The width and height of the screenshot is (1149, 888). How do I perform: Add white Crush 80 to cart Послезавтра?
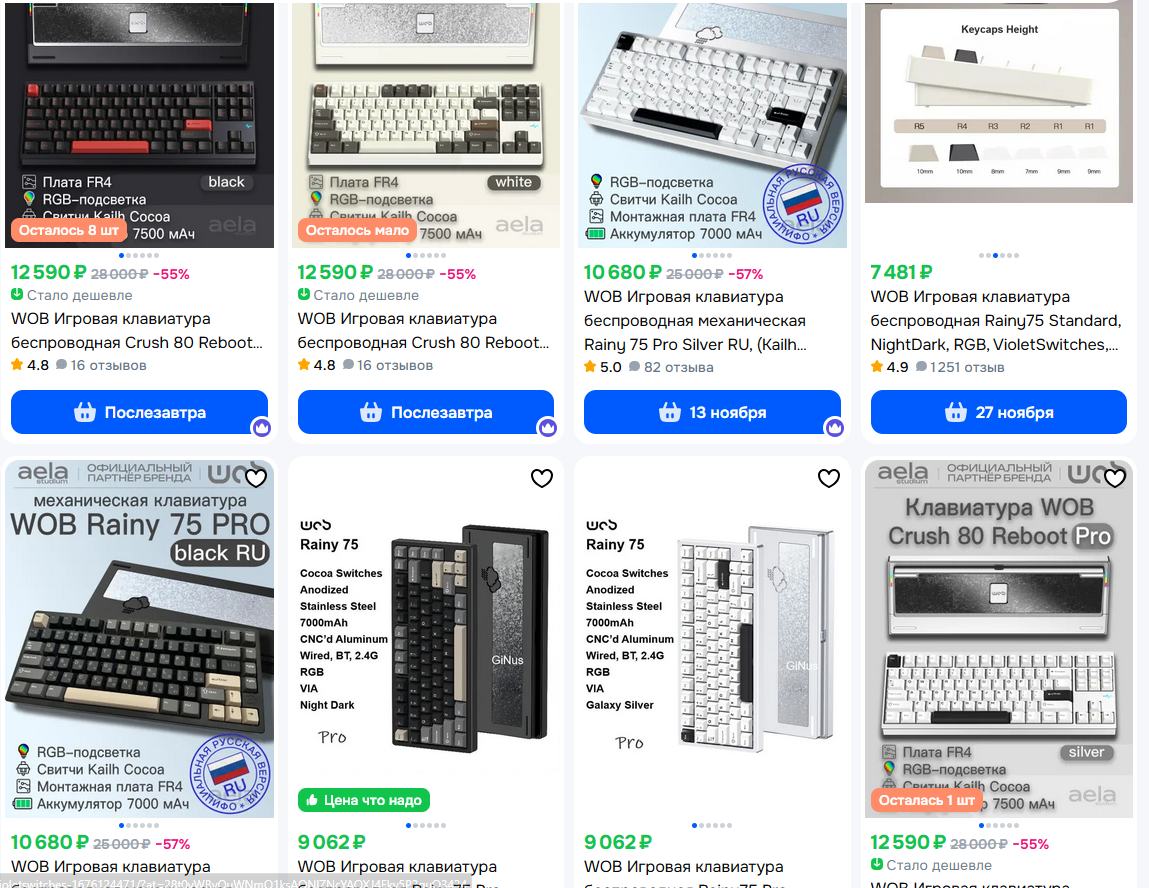[x=426, y=412]
